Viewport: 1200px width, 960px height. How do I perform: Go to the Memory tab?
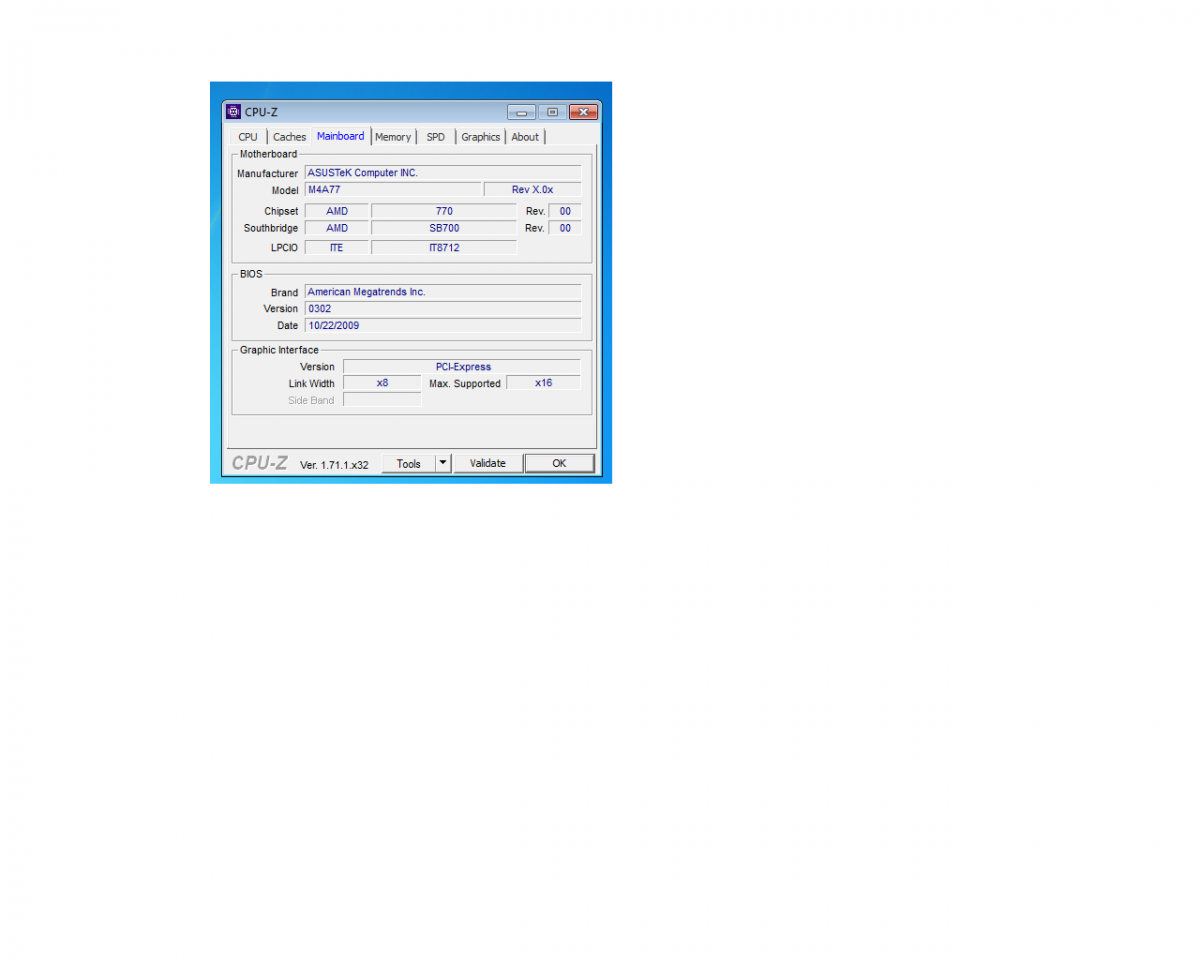(393, 137)
